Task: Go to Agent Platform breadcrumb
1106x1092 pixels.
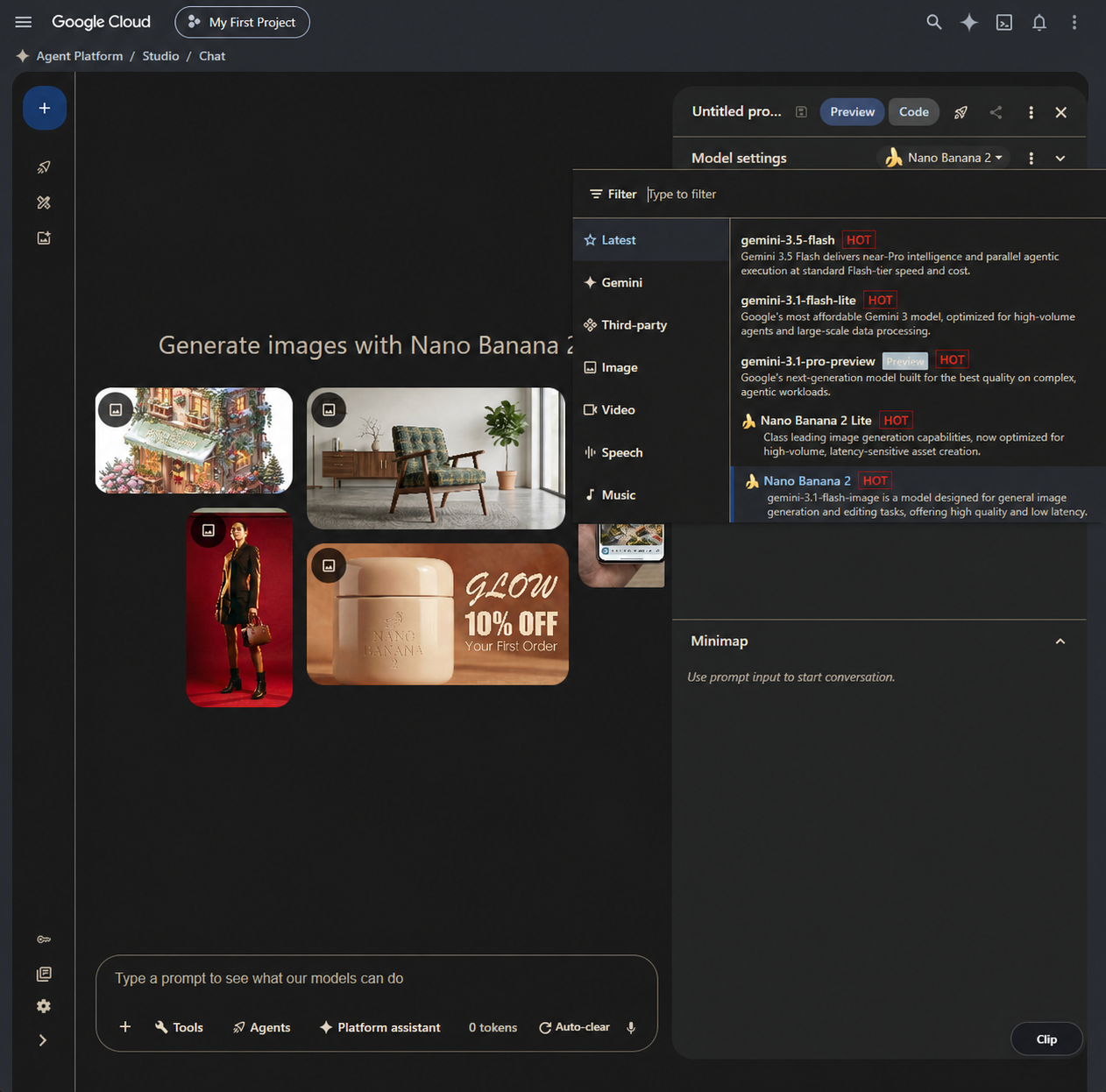Action: click(80, 56)
